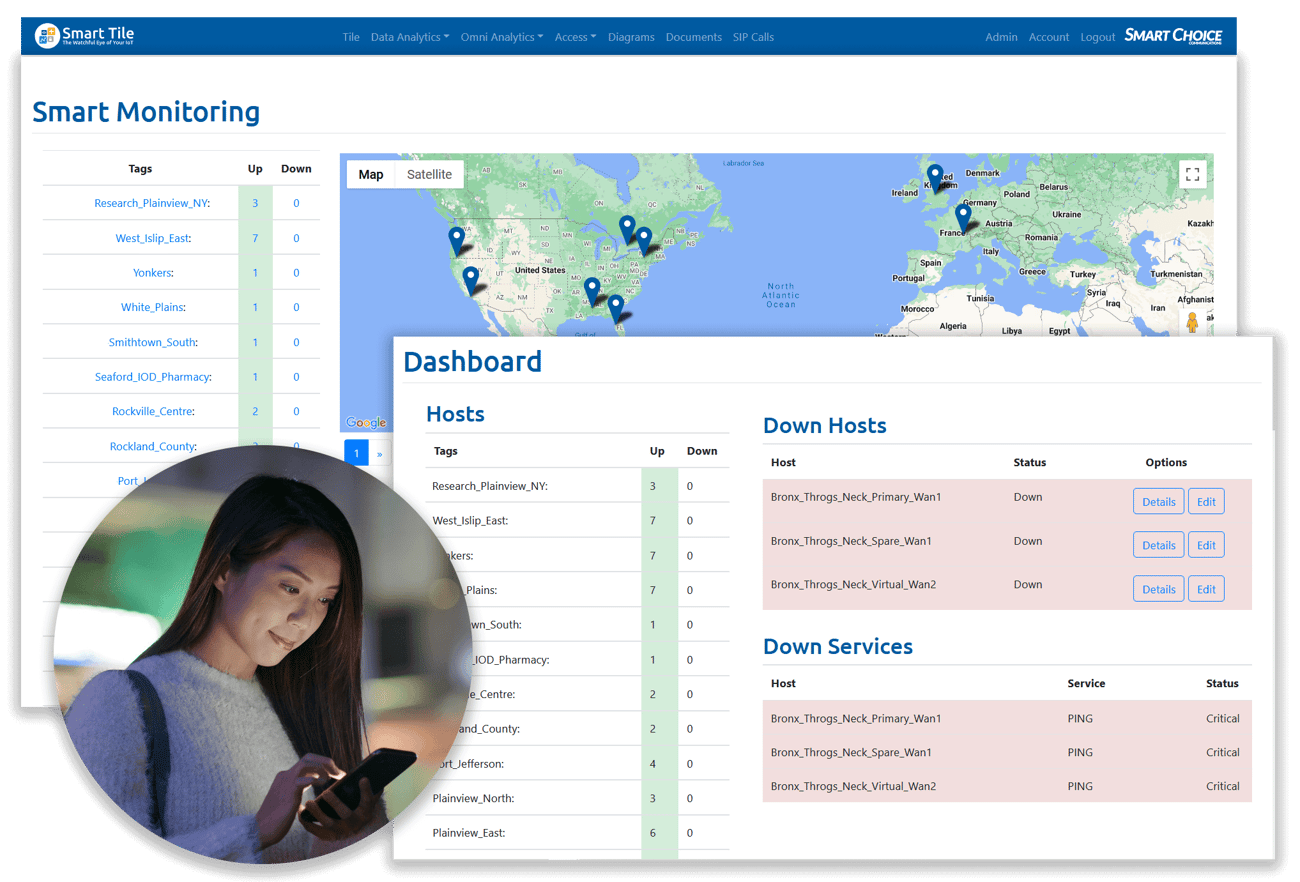Click Edit for Bronx_Throgs_Neck_Spare_Wan1

[x=1206, y=545]
